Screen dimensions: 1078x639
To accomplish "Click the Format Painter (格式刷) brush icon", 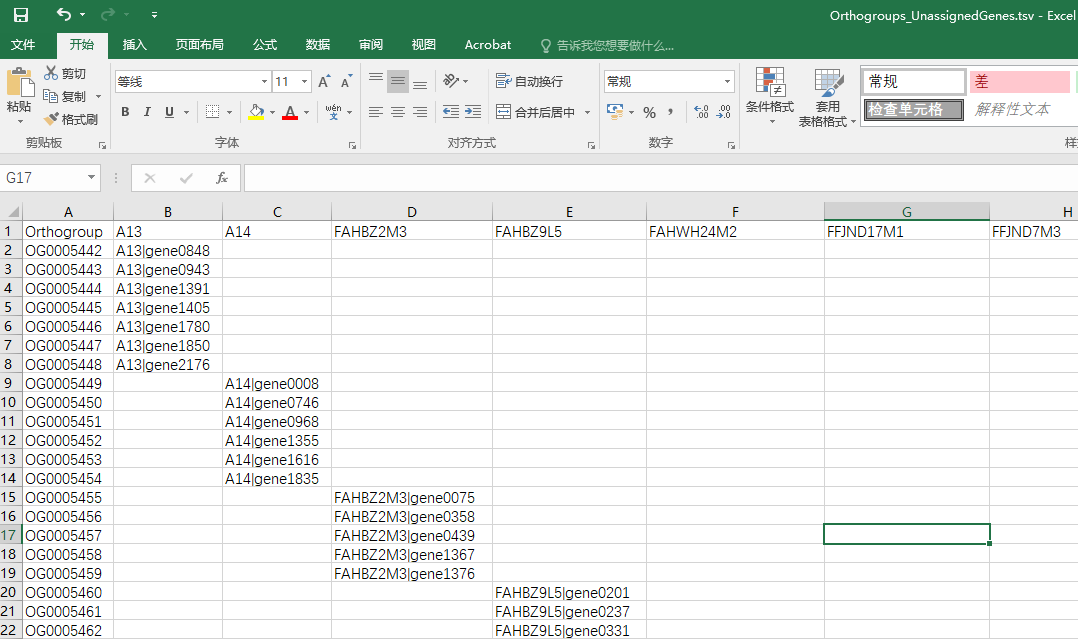I will pos(52,119).
